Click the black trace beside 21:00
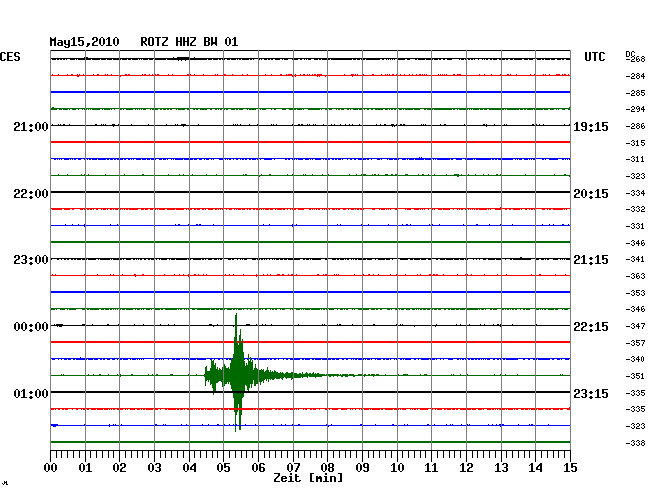The image size is (650, 494). pos(310,125)
